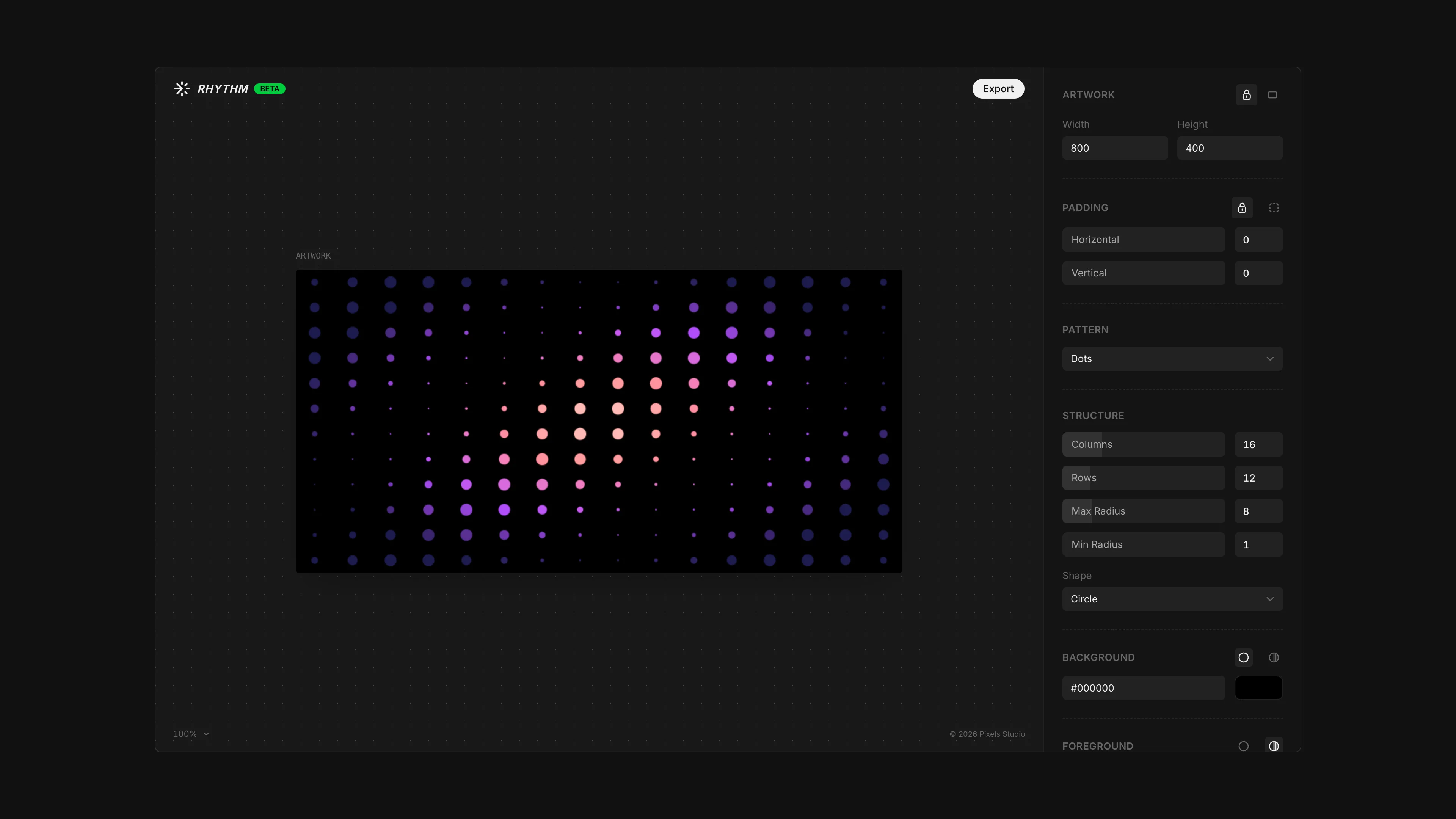The height and width of the screenshot is (819, 1456).
Task: Click the Rhythm logo spark icon
Action: [181, 89]
